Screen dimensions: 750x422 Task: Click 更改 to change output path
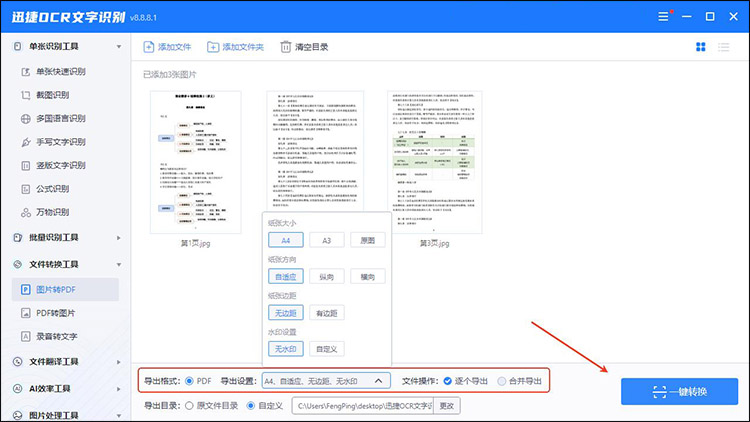click(x=447, y=406)
